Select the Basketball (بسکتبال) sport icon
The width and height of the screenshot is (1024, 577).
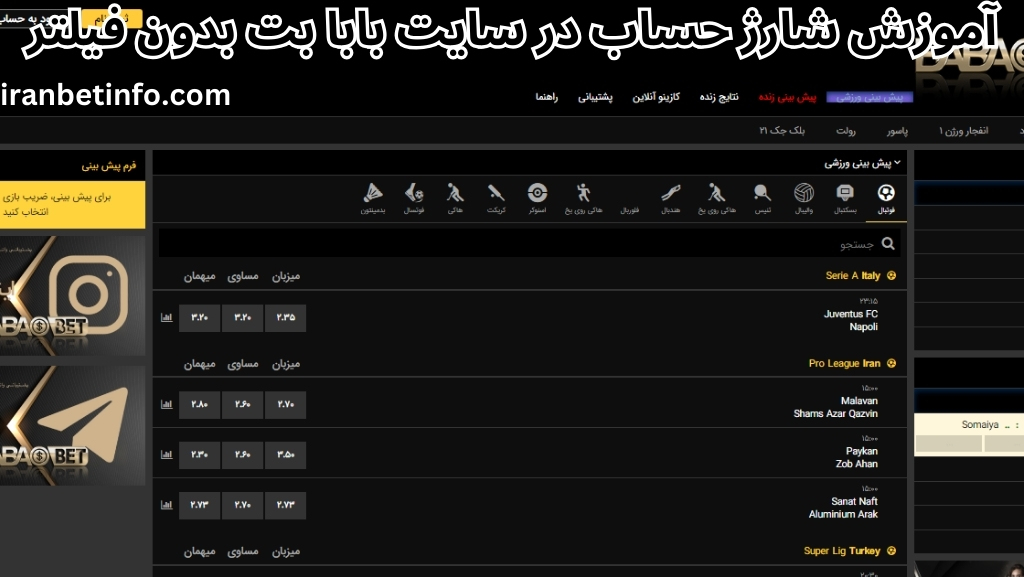point(845,198)
